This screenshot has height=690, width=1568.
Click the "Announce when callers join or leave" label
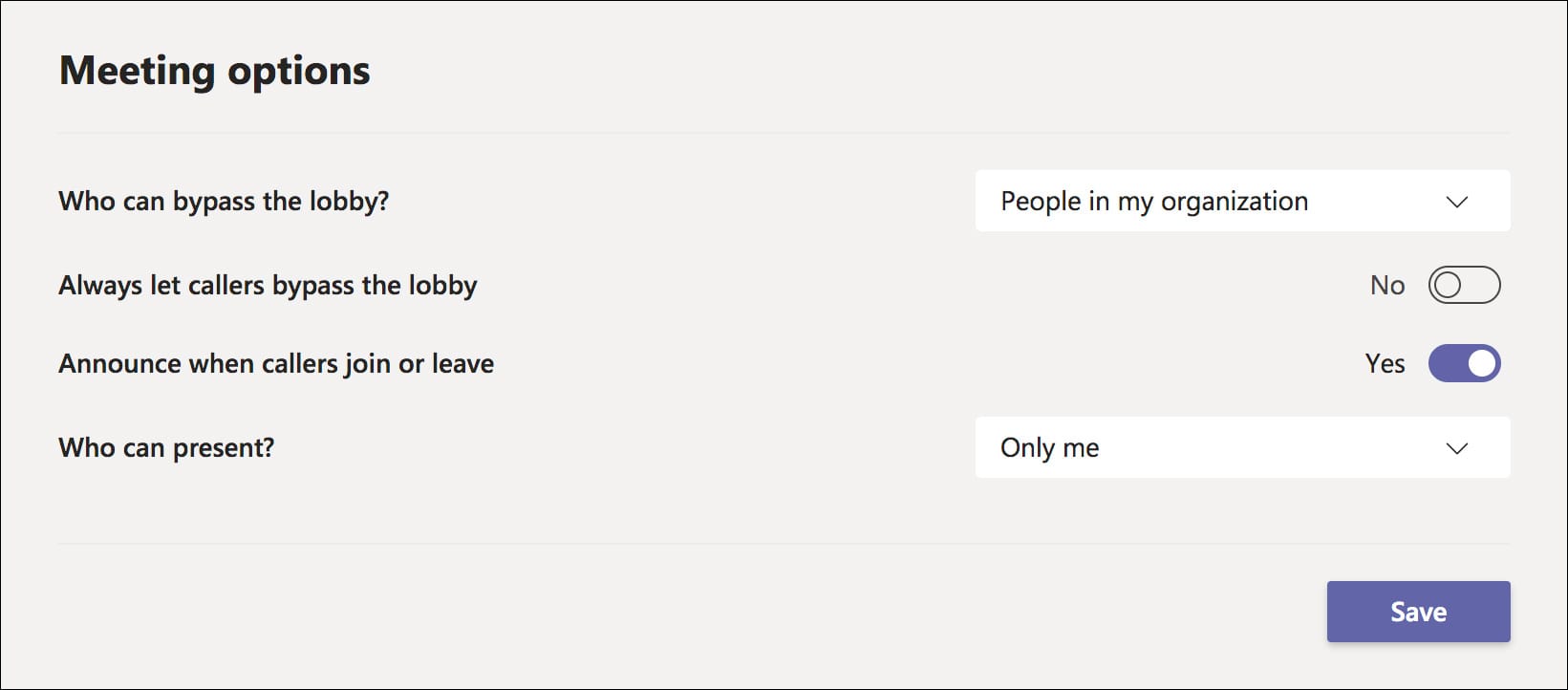pos(276,364)
